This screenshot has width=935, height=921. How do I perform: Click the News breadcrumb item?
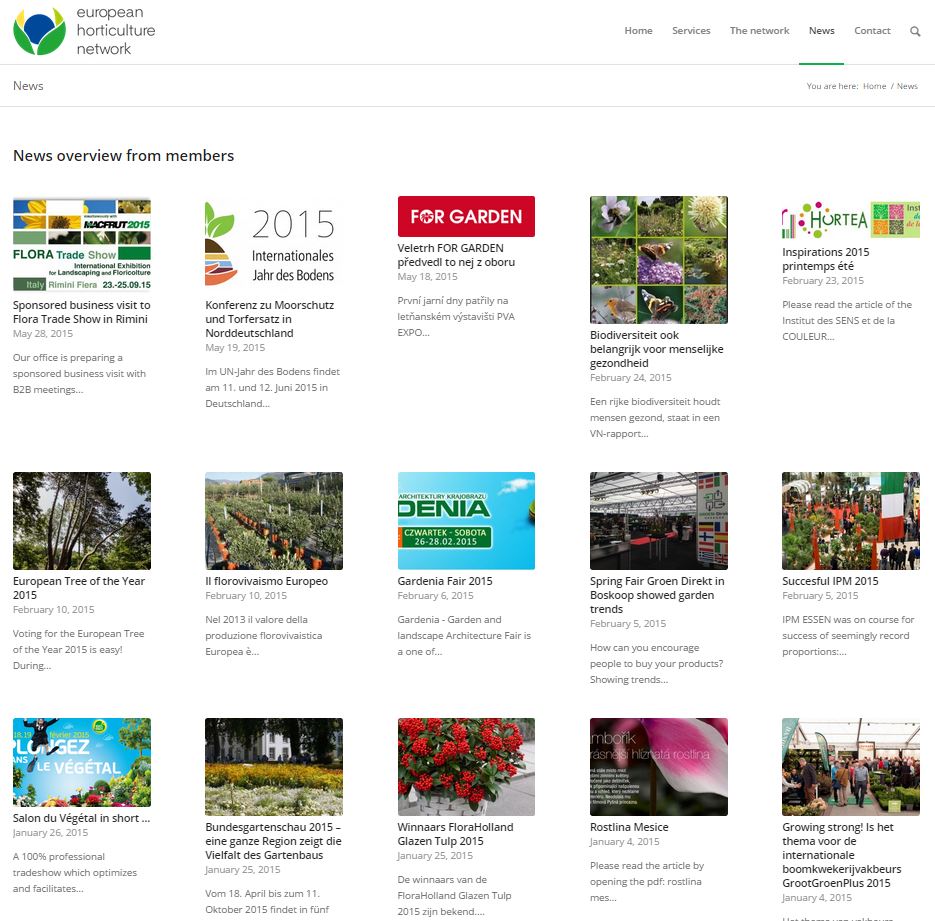[907, 86]
